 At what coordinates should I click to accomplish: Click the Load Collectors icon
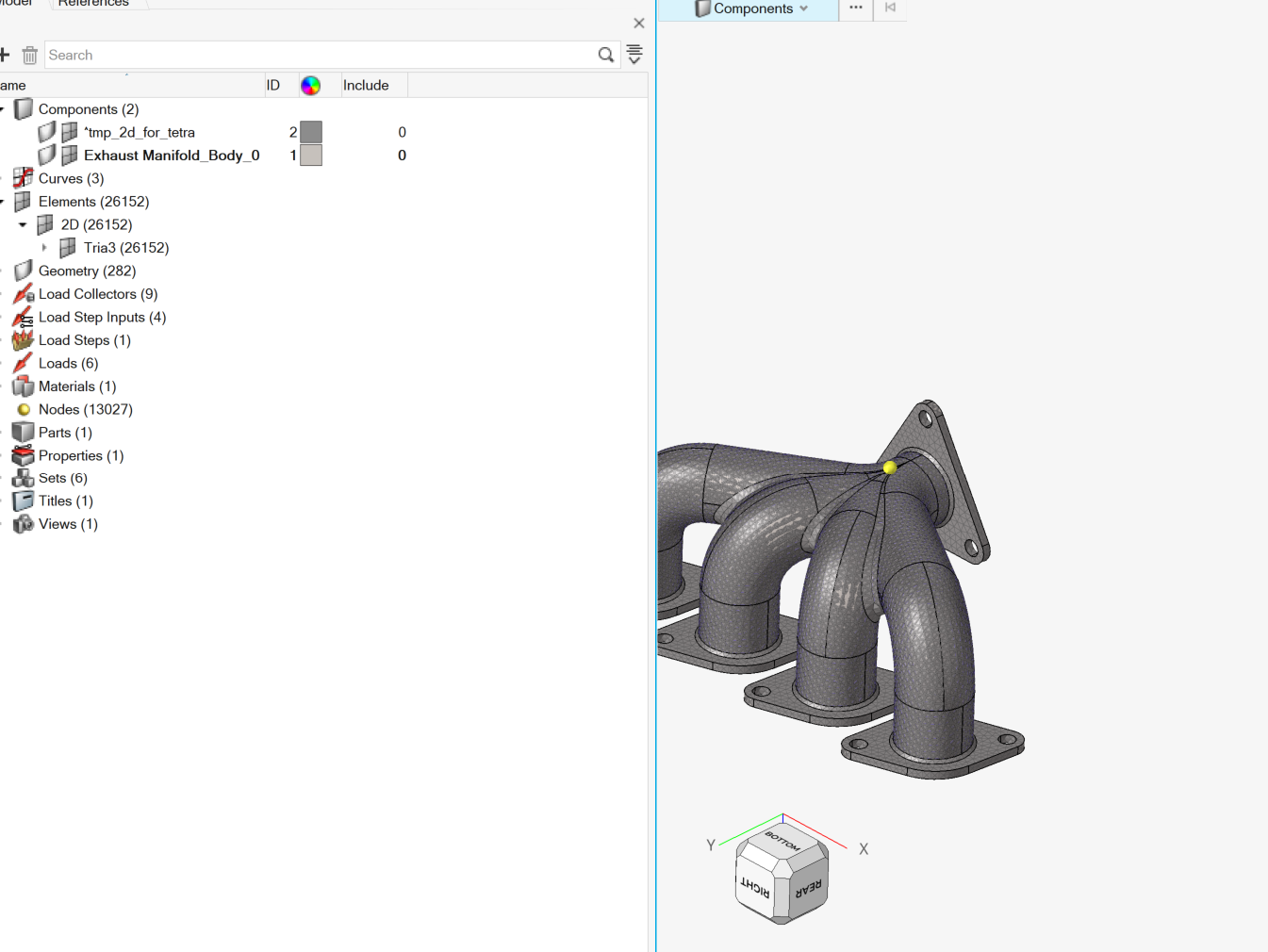(24, 294)
